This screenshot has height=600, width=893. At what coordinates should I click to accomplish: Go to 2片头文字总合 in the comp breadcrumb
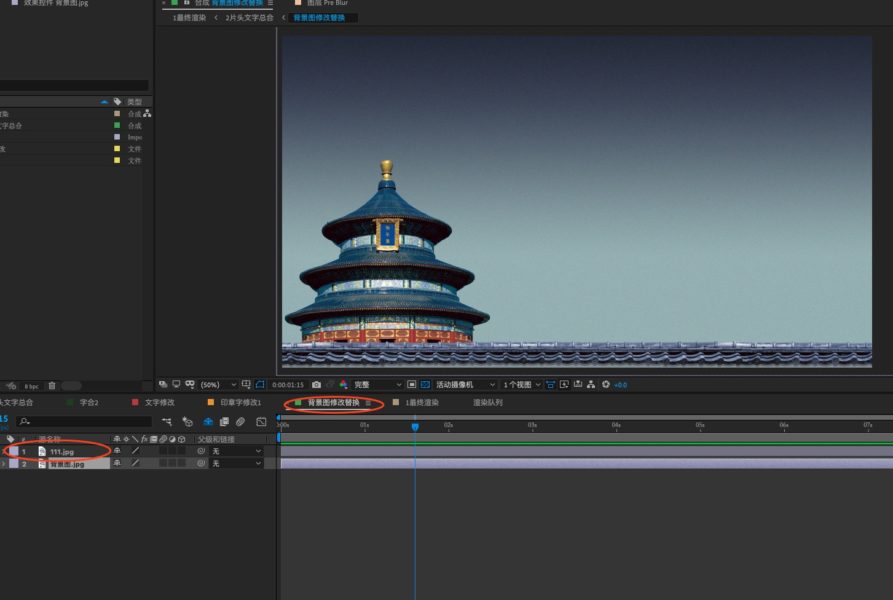[x=249, y=18]
